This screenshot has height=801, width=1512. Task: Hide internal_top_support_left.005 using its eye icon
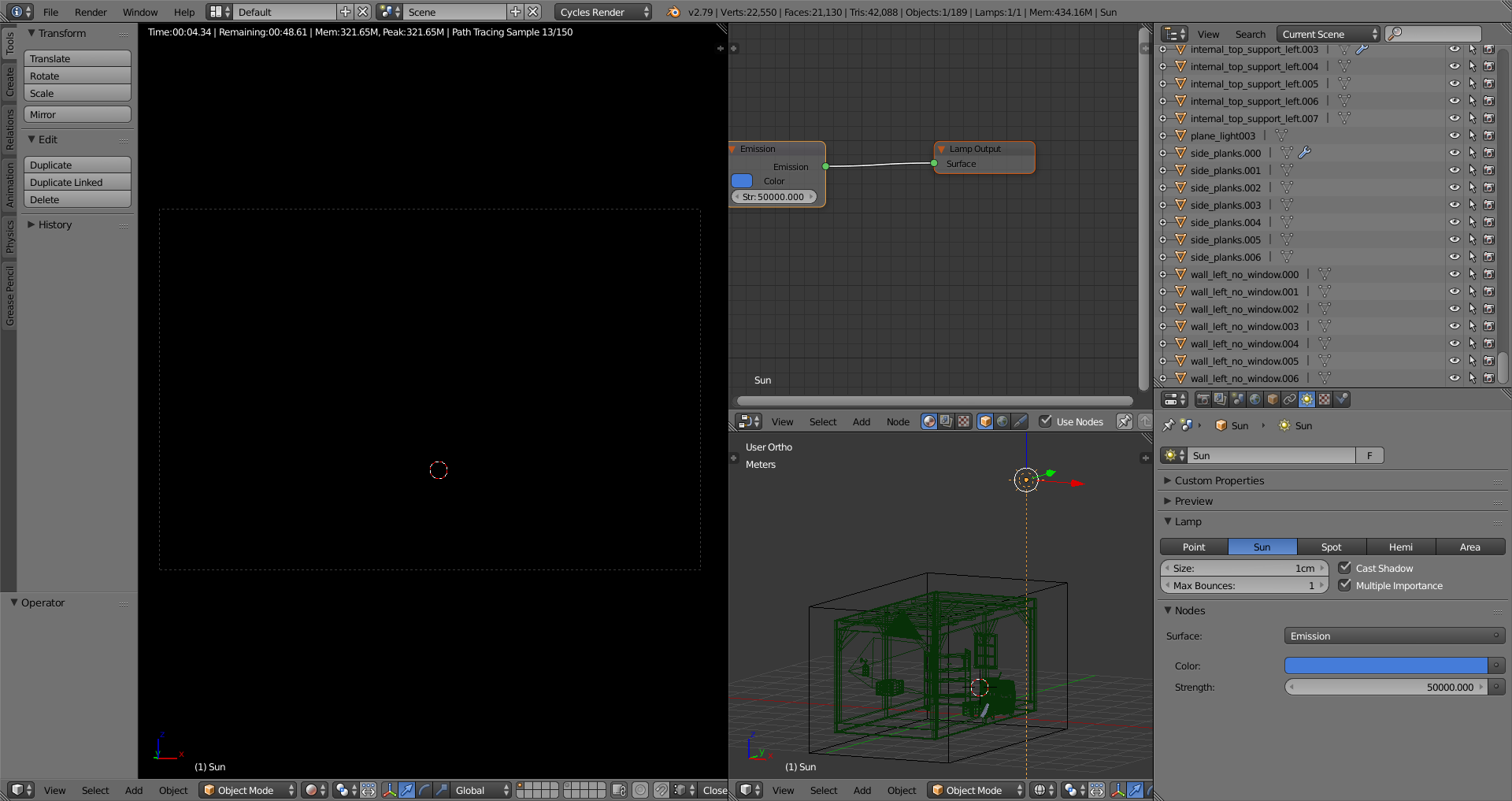[1455, 83]
